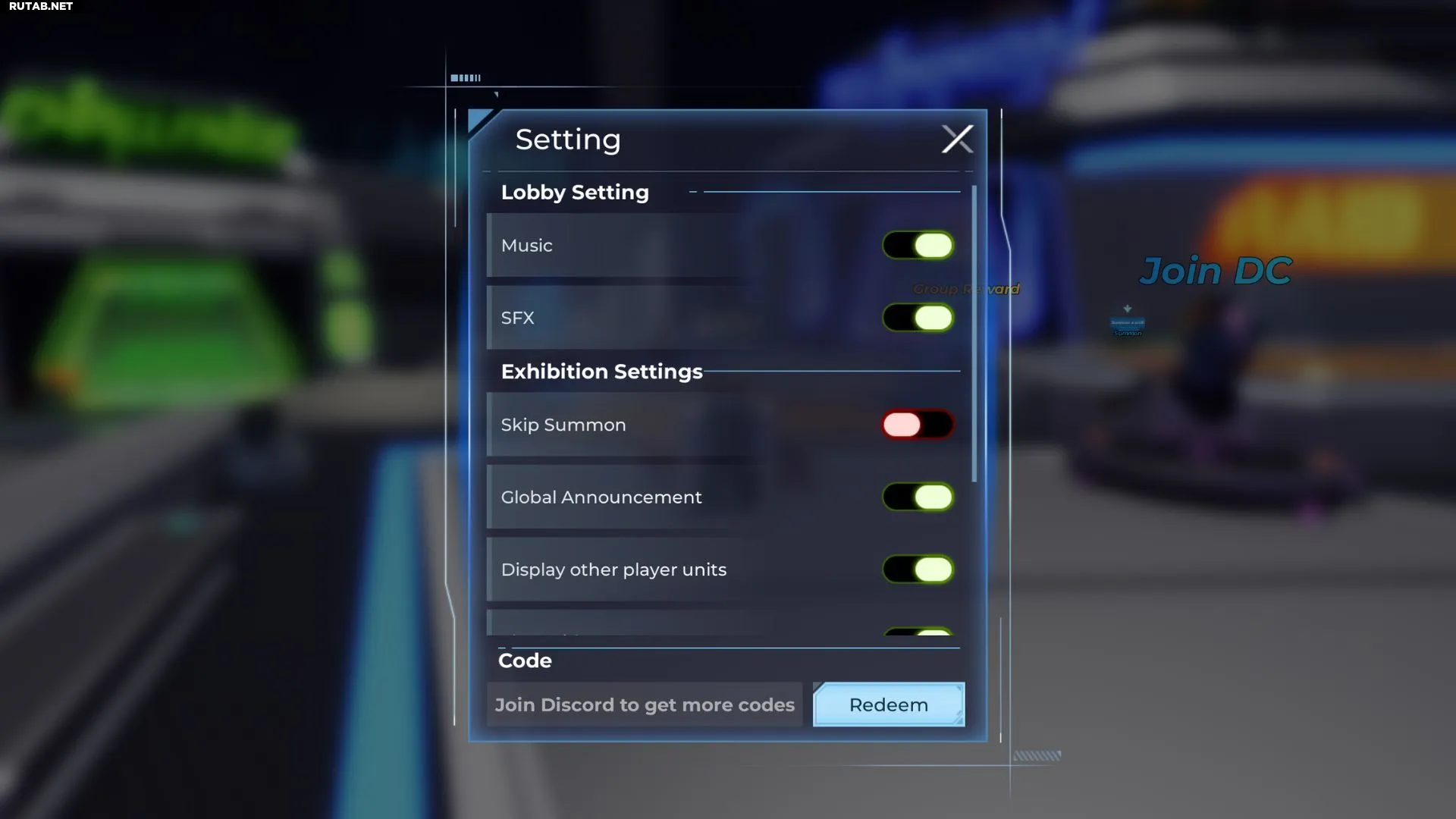This screenshot has width=1456, height=819.
Task: Enable the Skip Summon toggle
Action: coord(918,425)
